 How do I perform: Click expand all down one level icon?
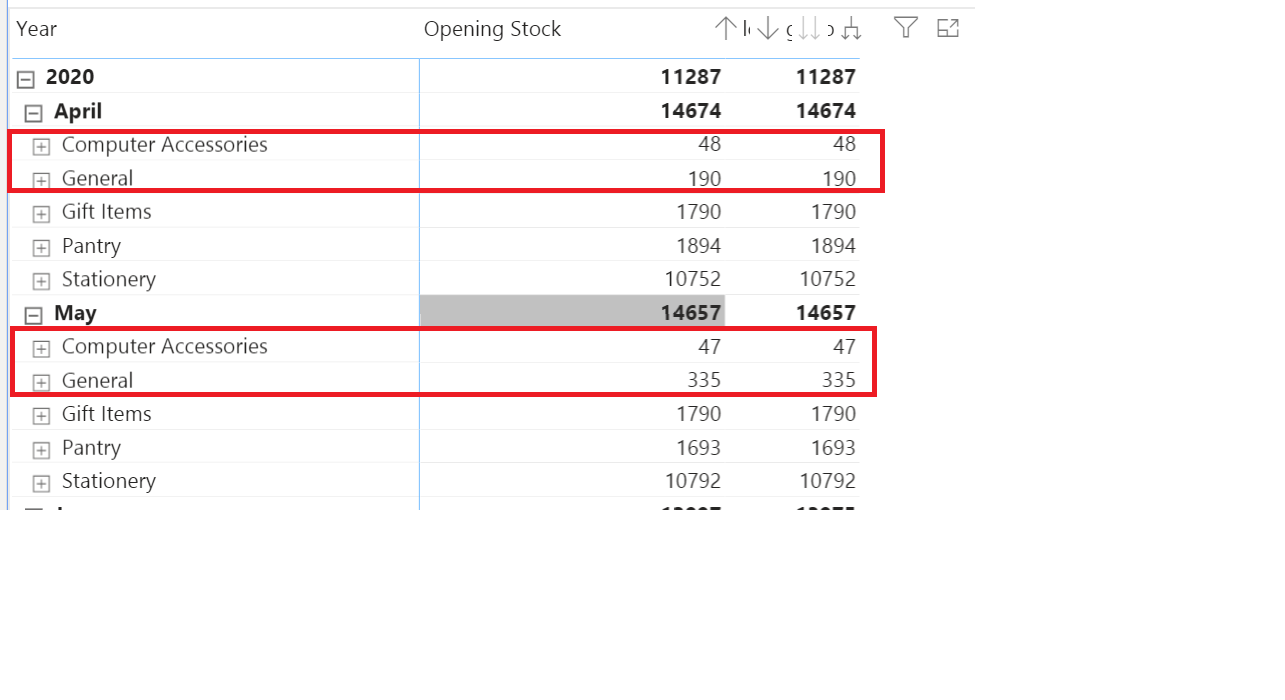coord(851,28)
